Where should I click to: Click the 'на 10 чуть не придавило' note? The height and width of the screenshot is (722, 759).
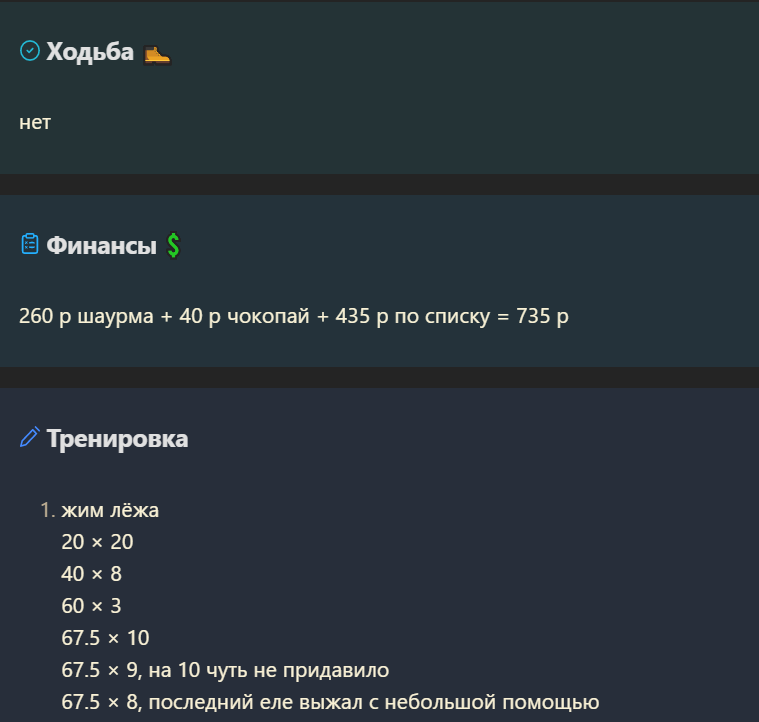(x=269, y=670)
